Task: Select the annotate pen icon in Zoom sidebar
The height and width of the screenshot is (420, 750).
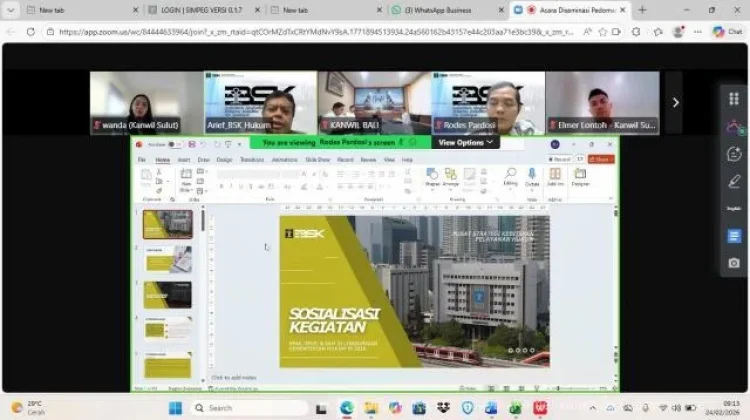Action: tap(734, 182)
